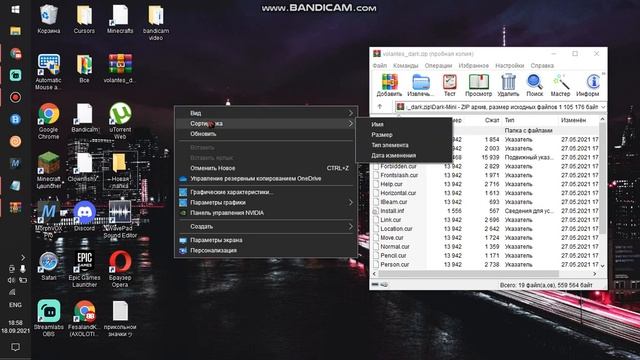Image resolution: width=640 pixels, height=360 pixels.
Task: Open the Справка menu in WinRAR
Action: click(542, 65)
